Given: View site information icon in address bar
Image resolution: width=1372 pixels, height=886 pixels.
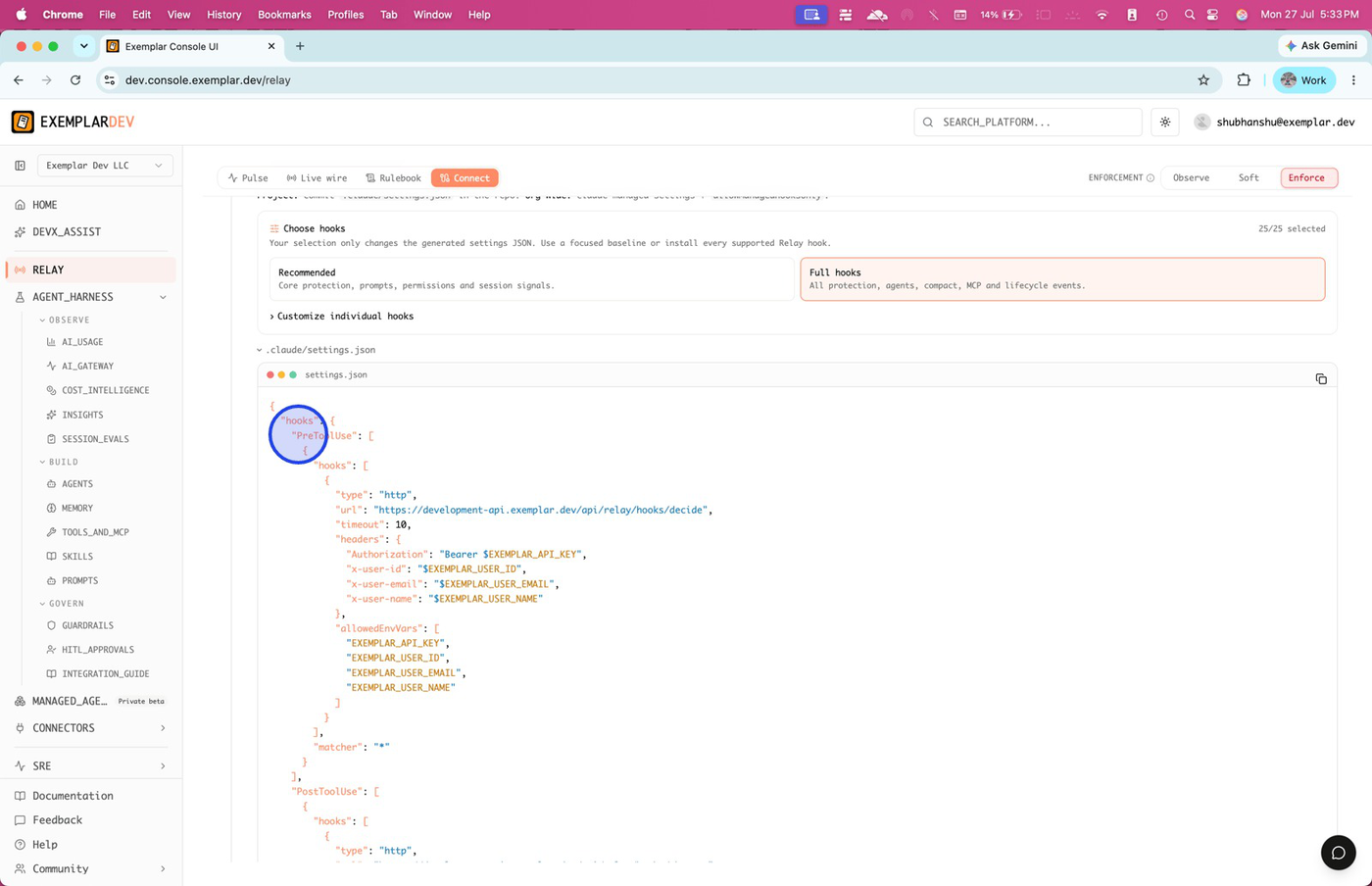Looking at the screenshot, I should 110,80.
